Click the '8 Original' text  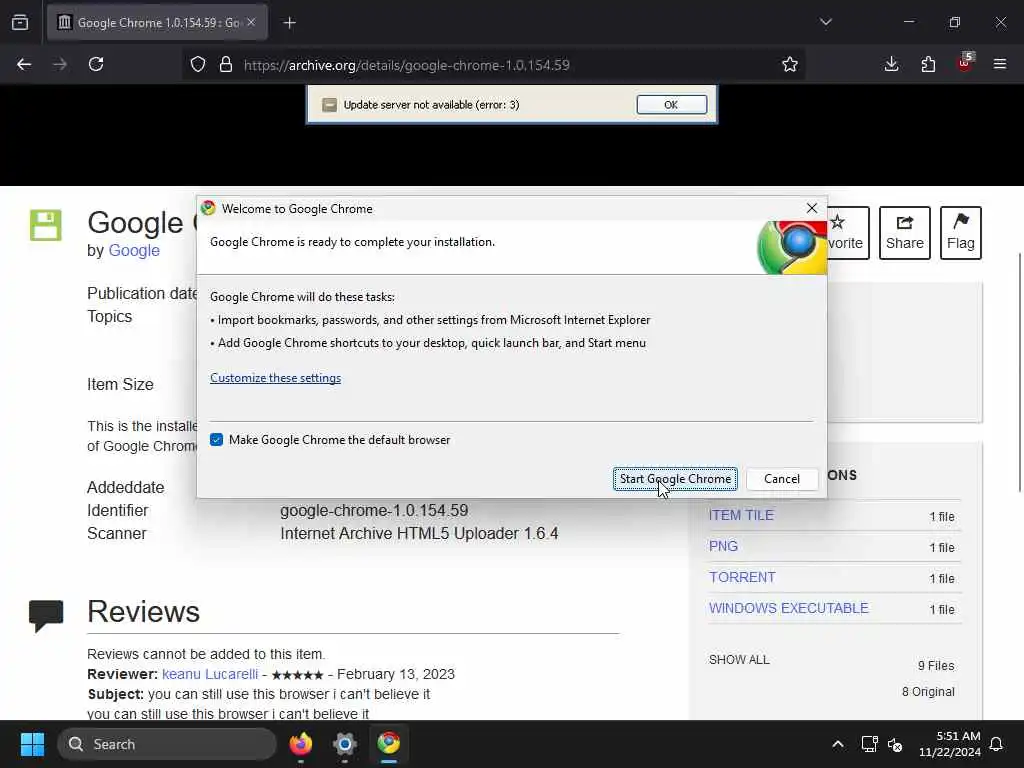pyautogui.click(x=928, y=692)
